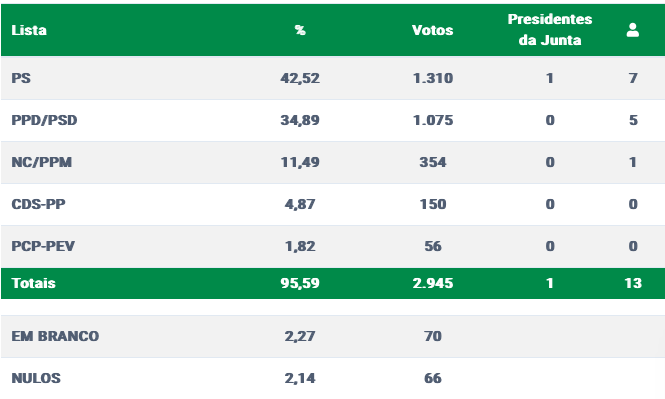The width and height of the screenshot is (665, 399).
Task: Select the EM BRANCO row label
Action: pos(55,336)
